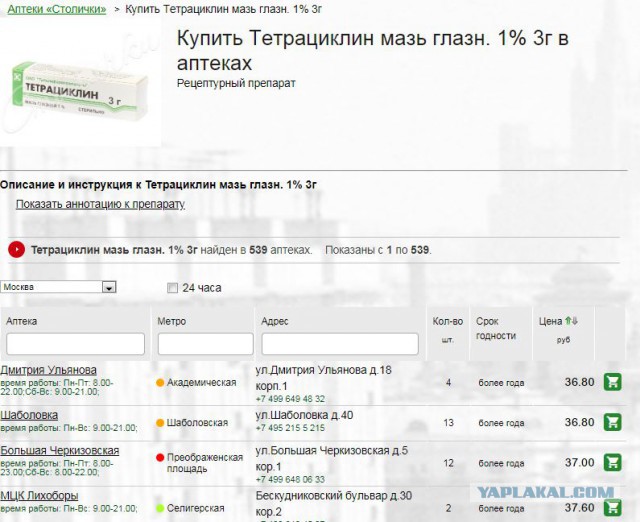Focus the Аптека filter input
The height and width of the screenshot is (522, 640).
[76, 344]
